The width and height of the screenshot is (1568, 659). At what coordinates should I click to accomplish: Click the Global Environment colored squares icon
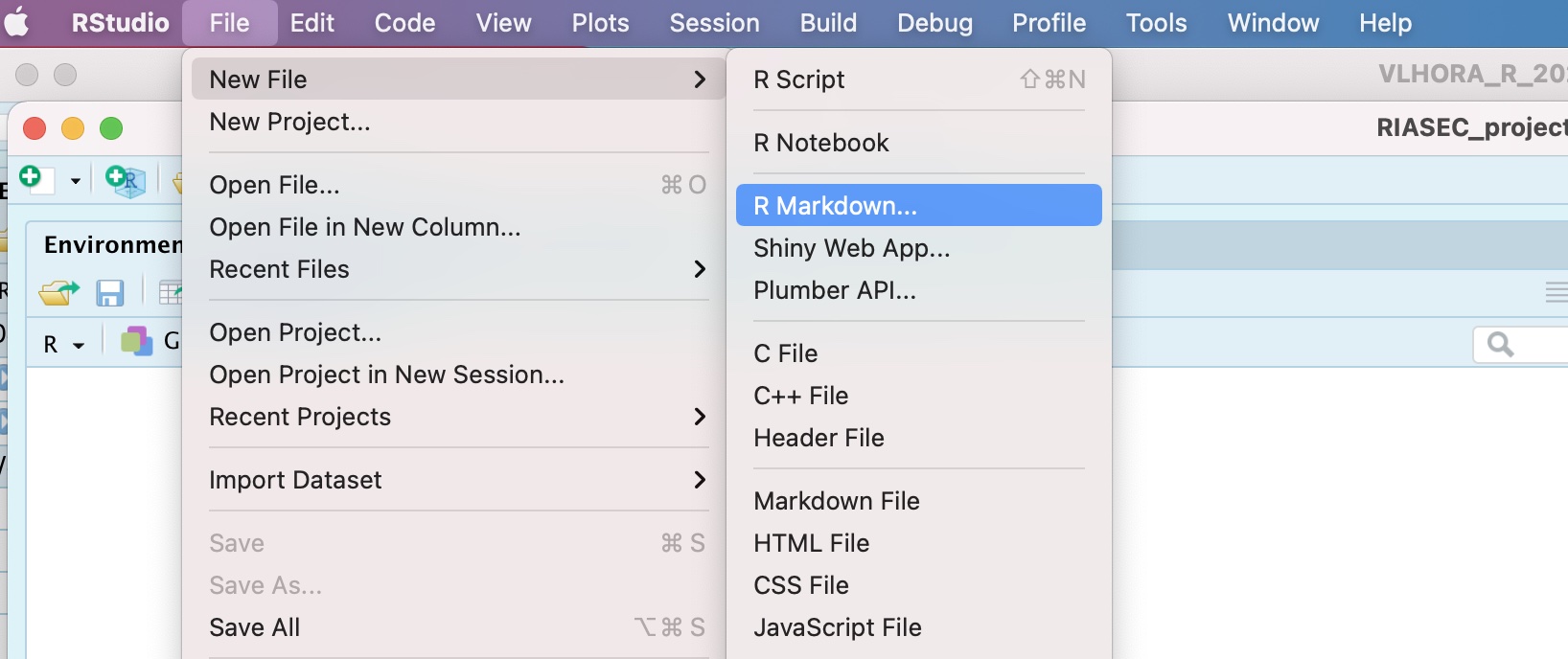tap(136, 341)
